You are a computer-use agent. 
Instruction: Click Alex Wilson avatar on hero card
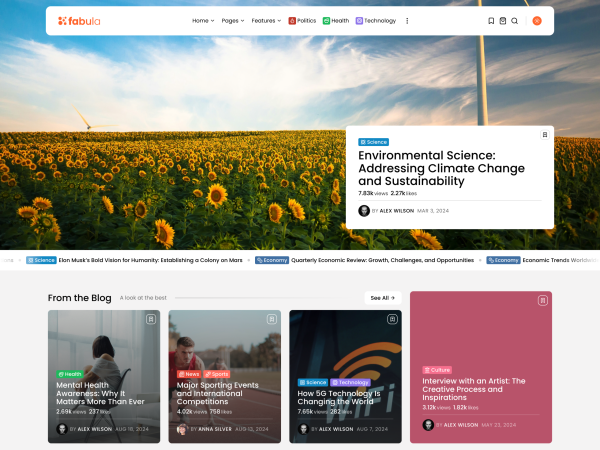coord(364,211)
